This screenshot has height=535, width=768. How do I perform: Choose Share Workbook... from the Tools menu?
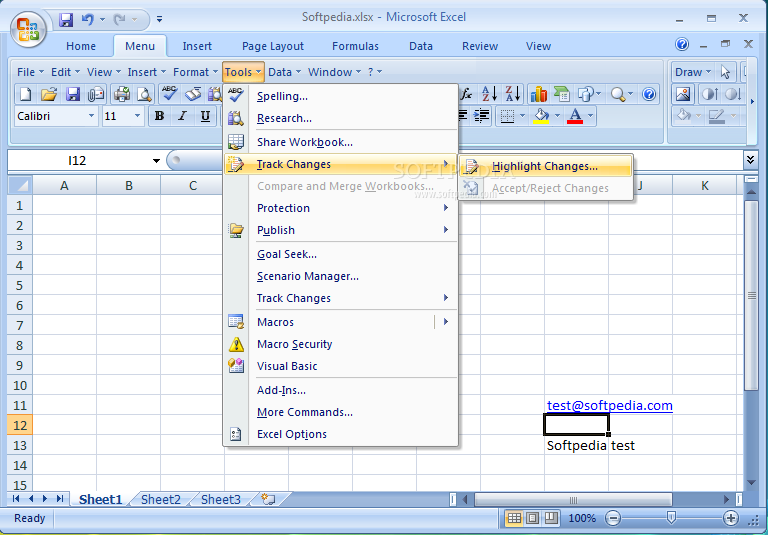tap(340, 142)
